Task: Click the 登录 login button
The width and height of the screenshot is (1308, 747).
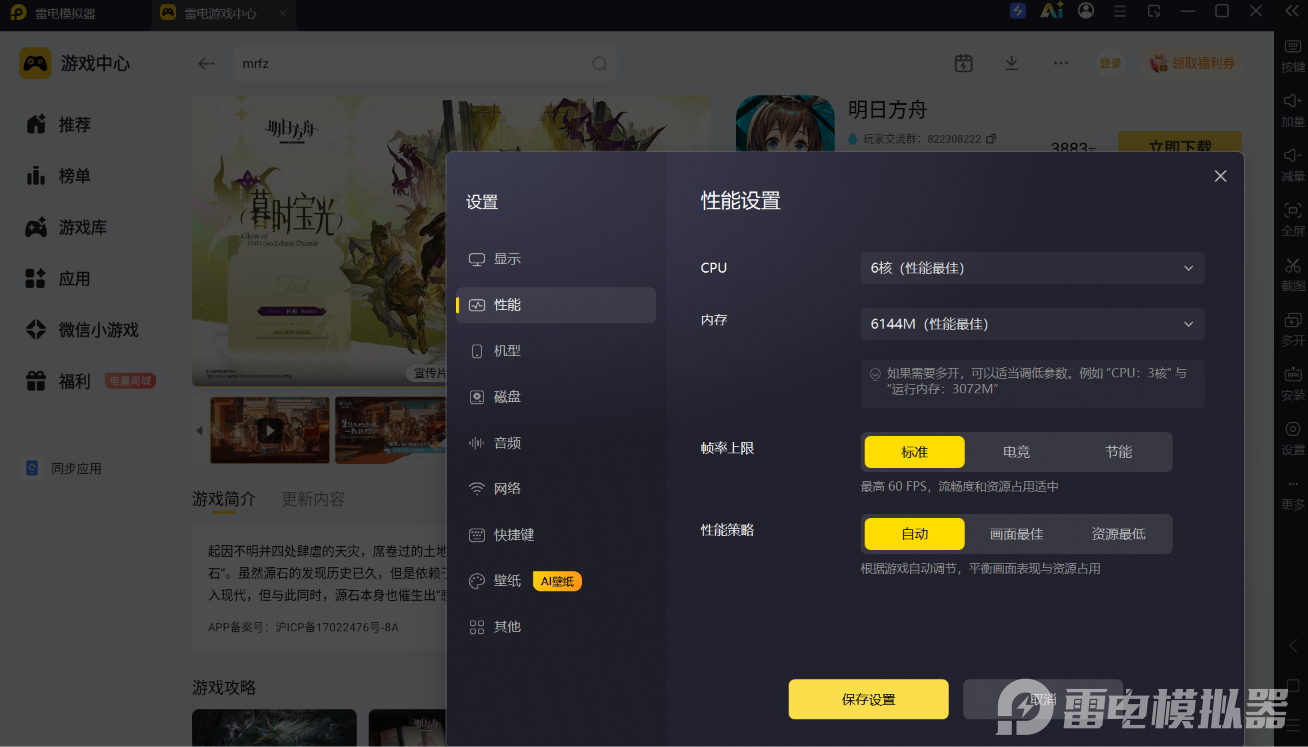Action: point(1110,63)
